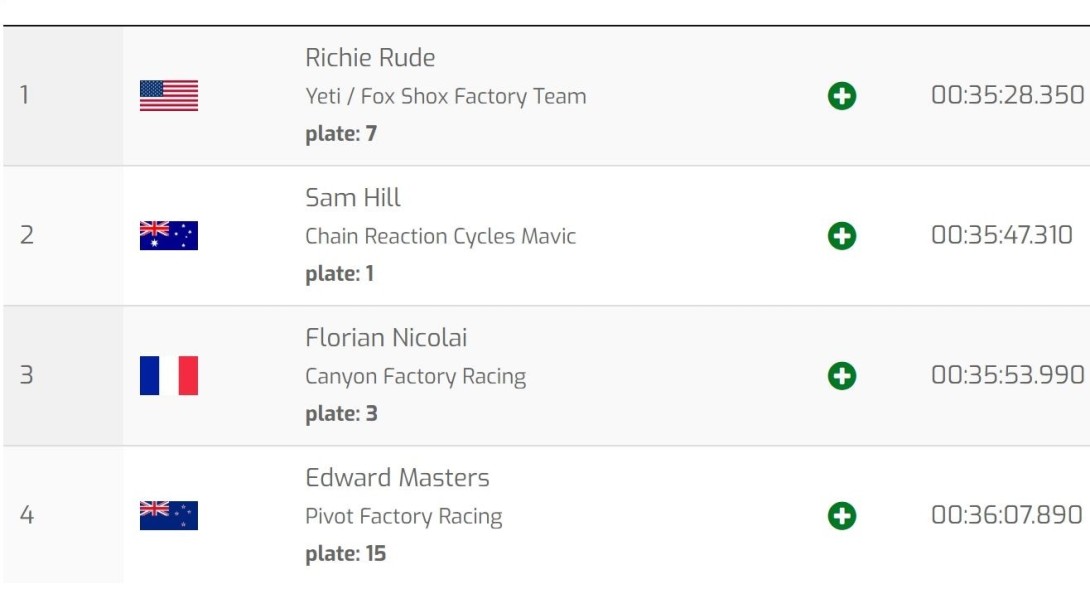The height and width of the screenshot is (613, 1090).
Task: Open rider name Sam Hill
Action: click(353, 198)
